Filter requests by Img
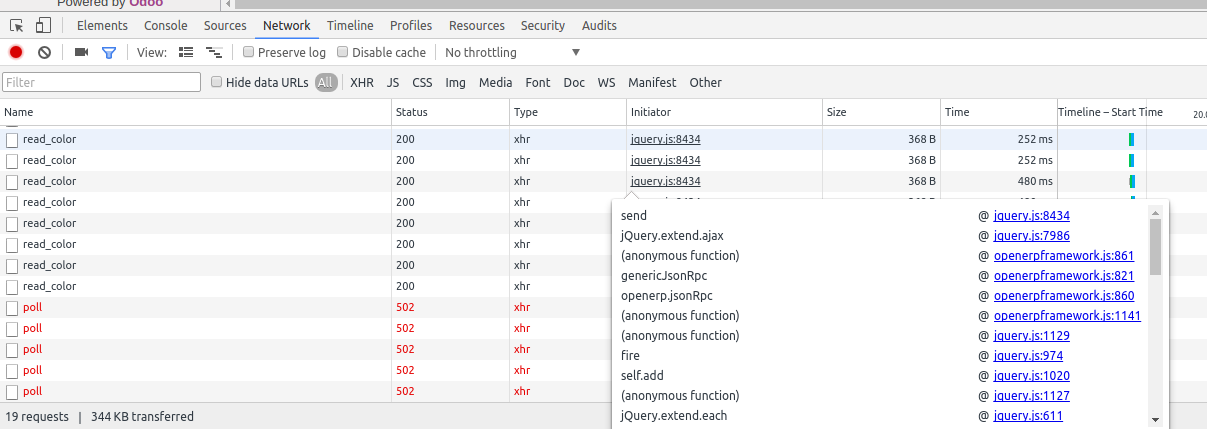1207x429 pixels. 455,82
